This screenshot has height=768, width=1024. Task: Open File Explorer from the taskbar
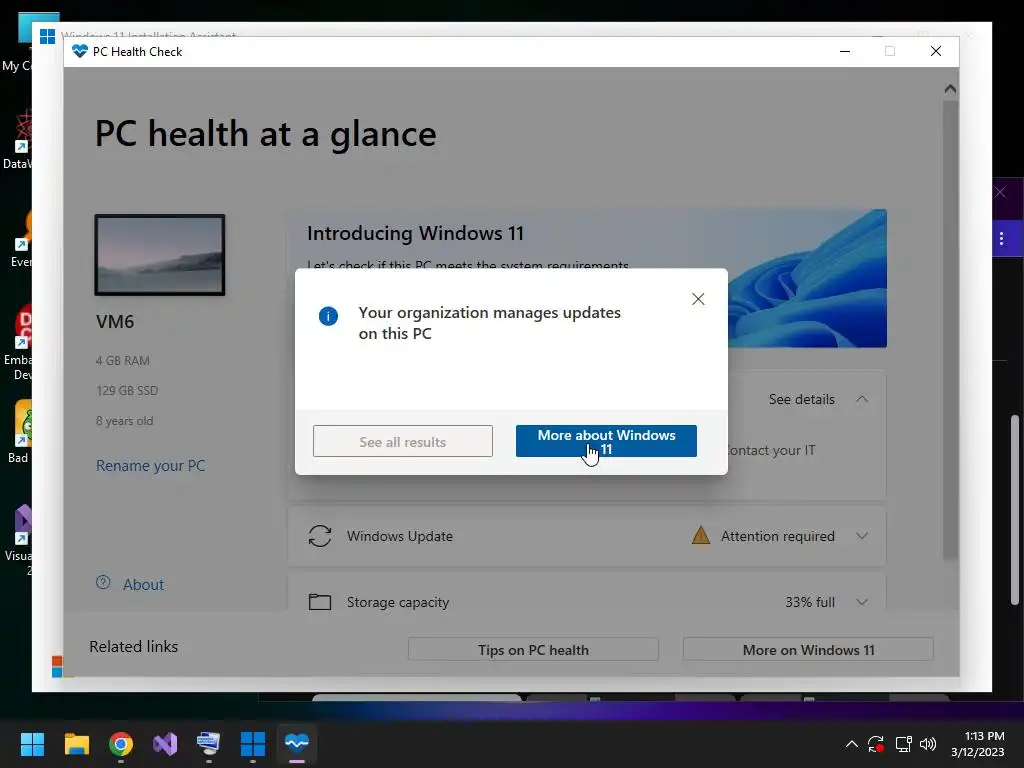click(76, 744)
